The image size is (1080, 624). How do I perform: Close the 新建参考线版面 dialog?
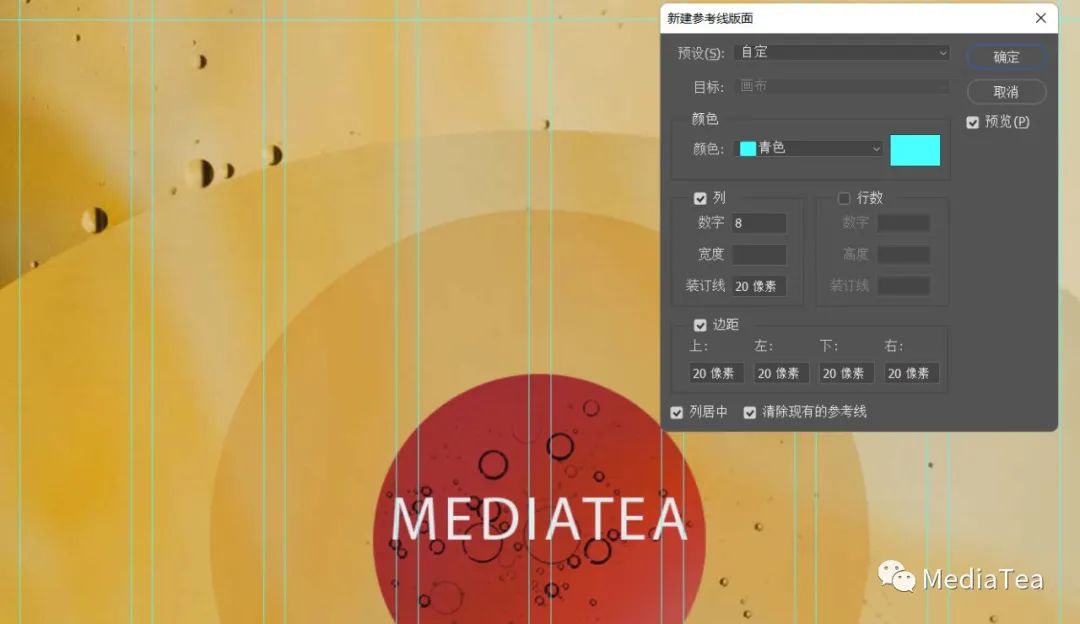(1041, 18)
